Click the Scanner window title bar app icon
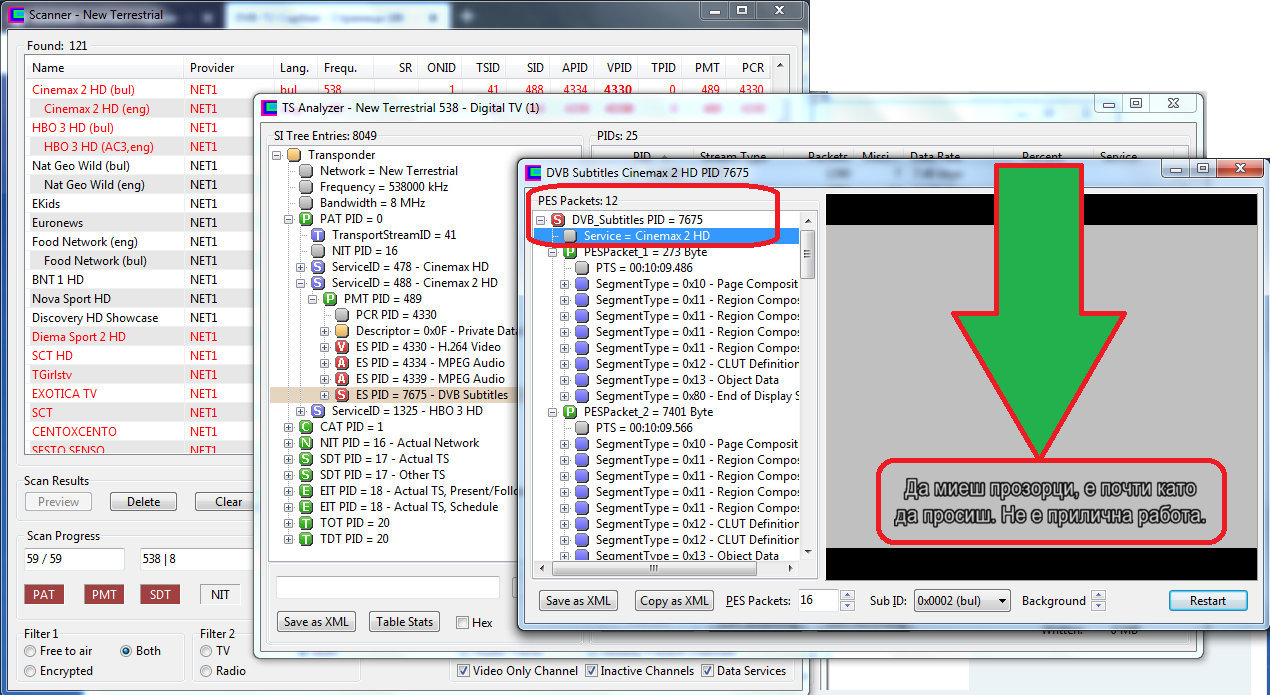Image resolution: width=1270 pixels, height=695 pixels. coord(16,15)
